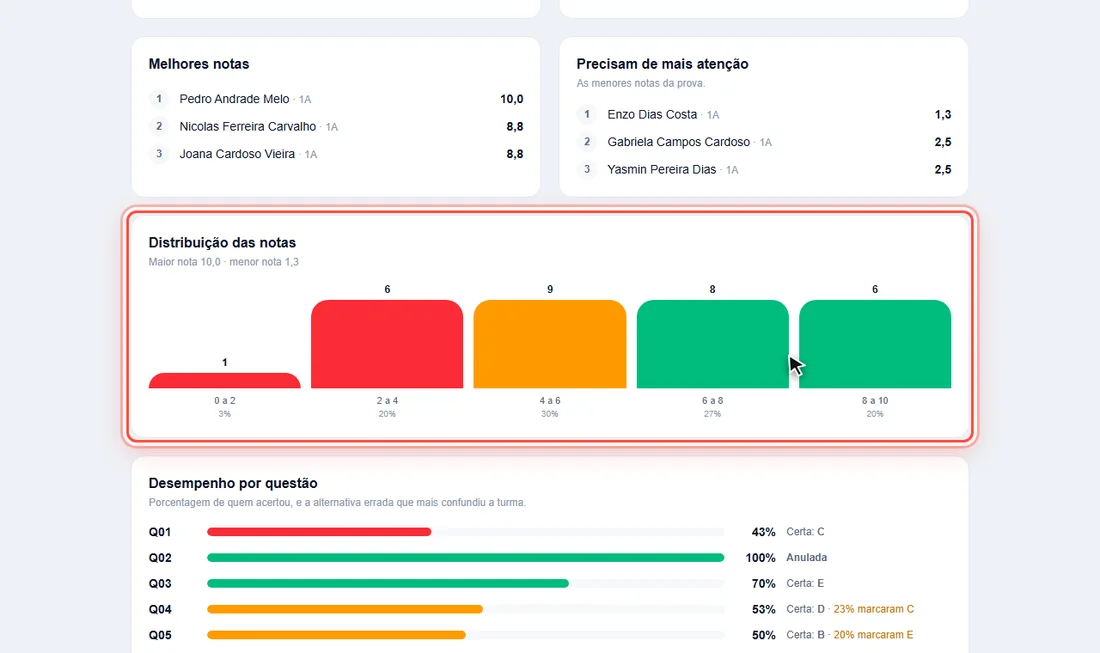Click the Q01 question label

(x=160, y=532)
